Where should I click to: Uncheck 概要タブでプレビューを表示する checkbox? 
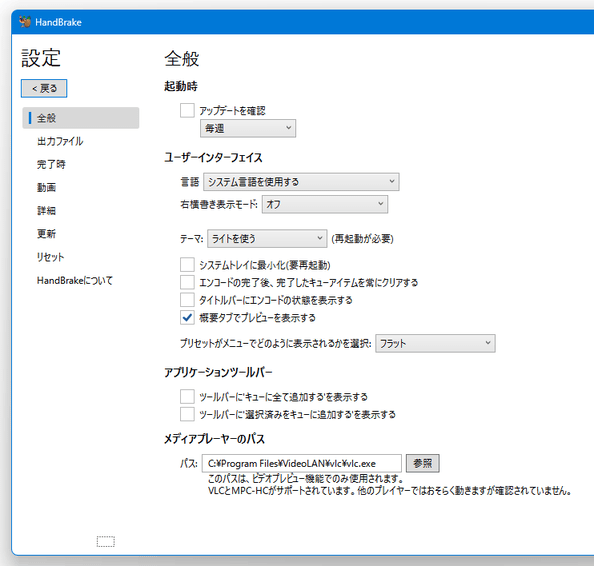point(187,317)
